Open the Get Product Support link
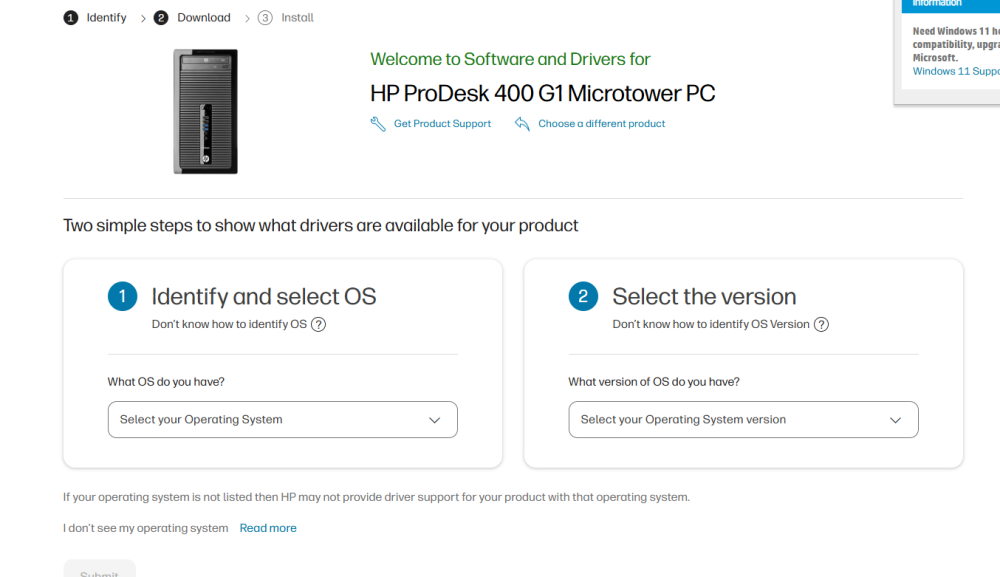Viewport: 1000px width, 577px height. [442, 124]
